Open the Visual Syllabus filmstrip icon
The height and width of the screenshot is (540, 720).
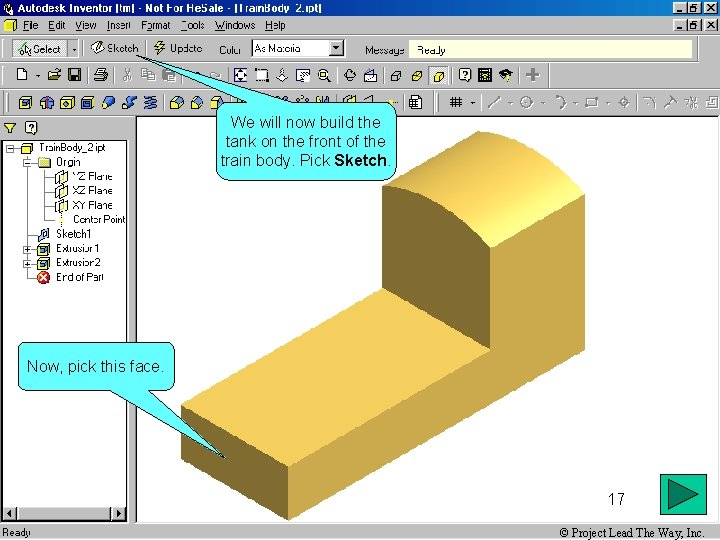485,75
